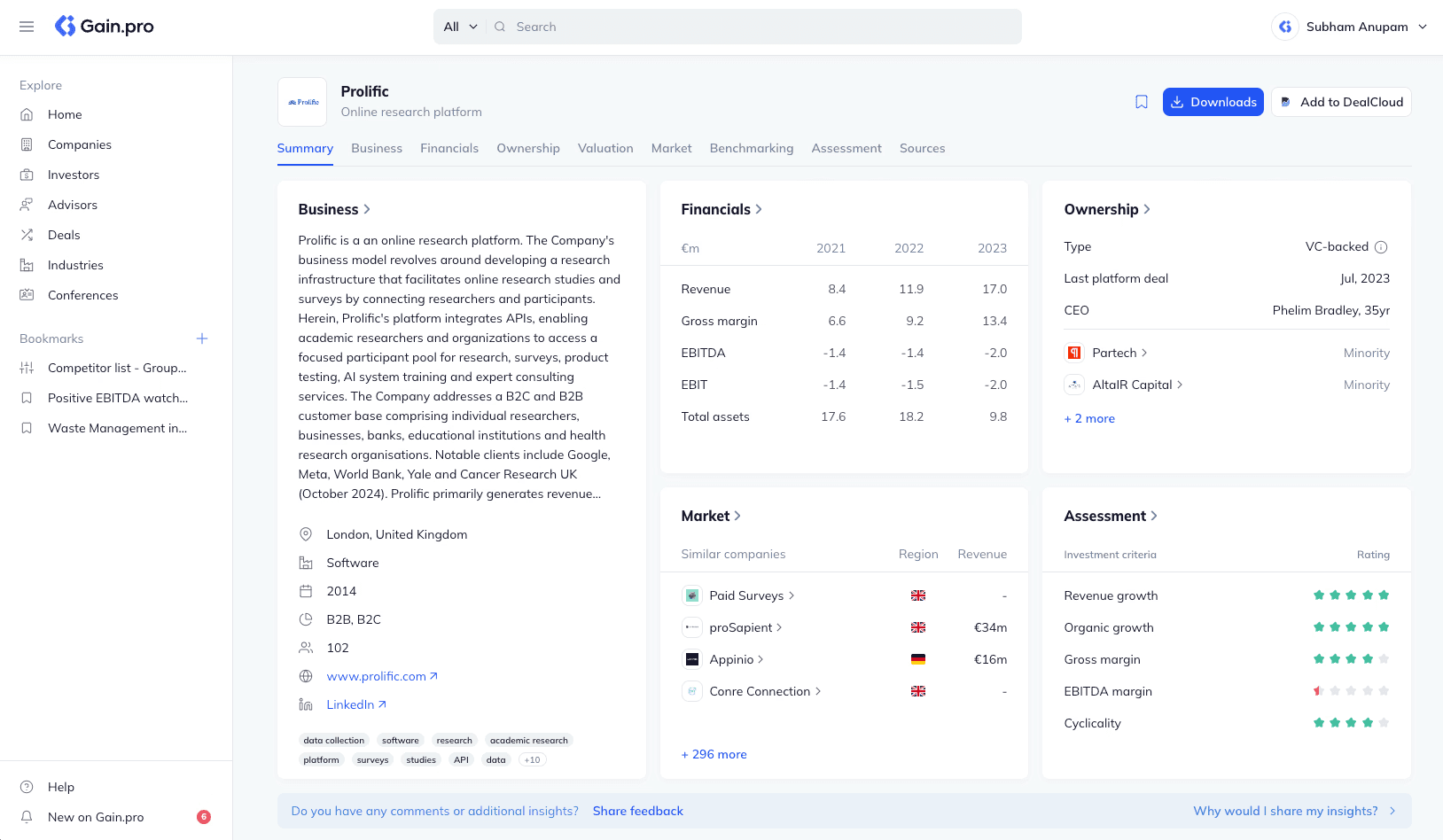Click the data collection tag
The height and width of the screenshot is (840, 1443).
pyautogui.click(x=334, y=741)
